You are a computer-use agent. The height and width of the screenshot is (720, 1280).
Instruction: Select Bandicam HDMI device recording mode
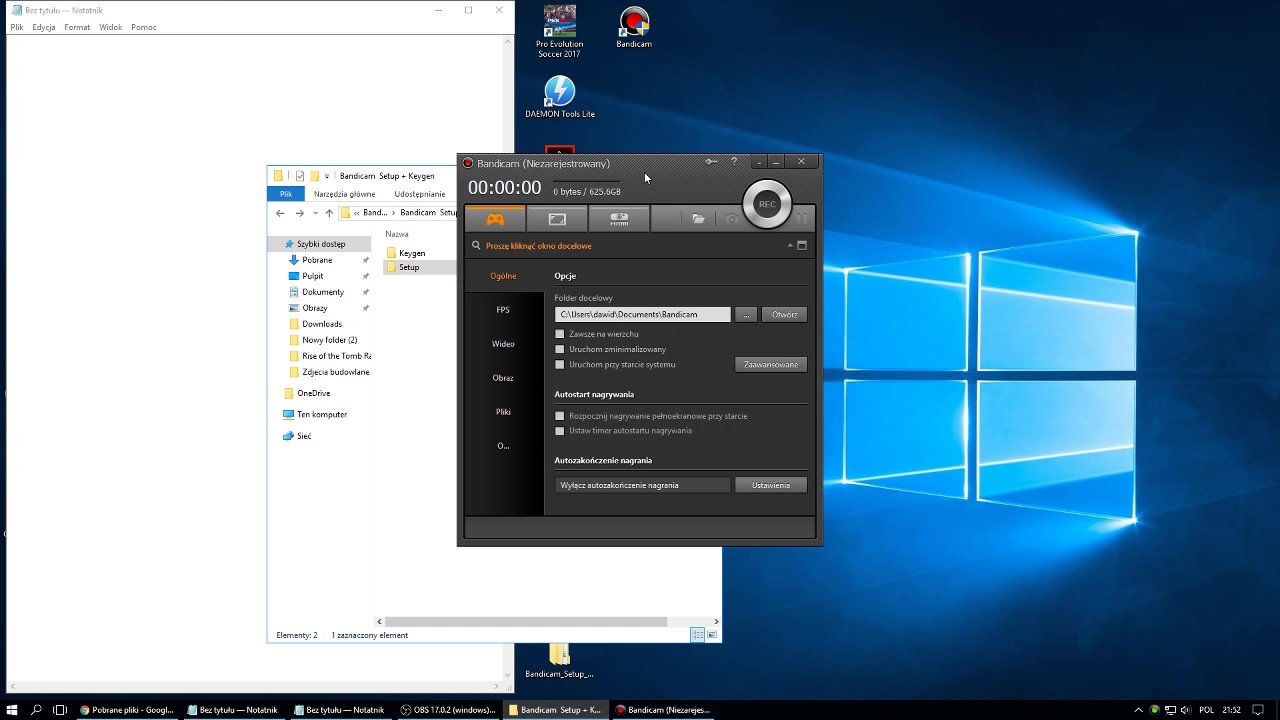(x=619, y=219)
